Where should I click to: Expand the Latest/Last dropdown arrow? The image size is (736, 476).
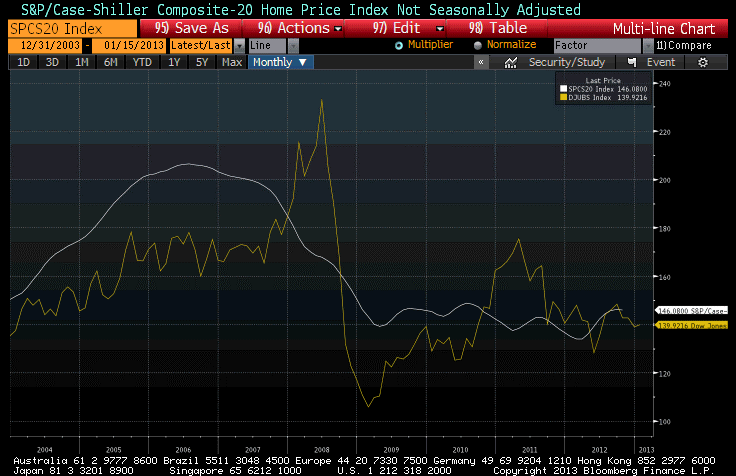(239, 46)
